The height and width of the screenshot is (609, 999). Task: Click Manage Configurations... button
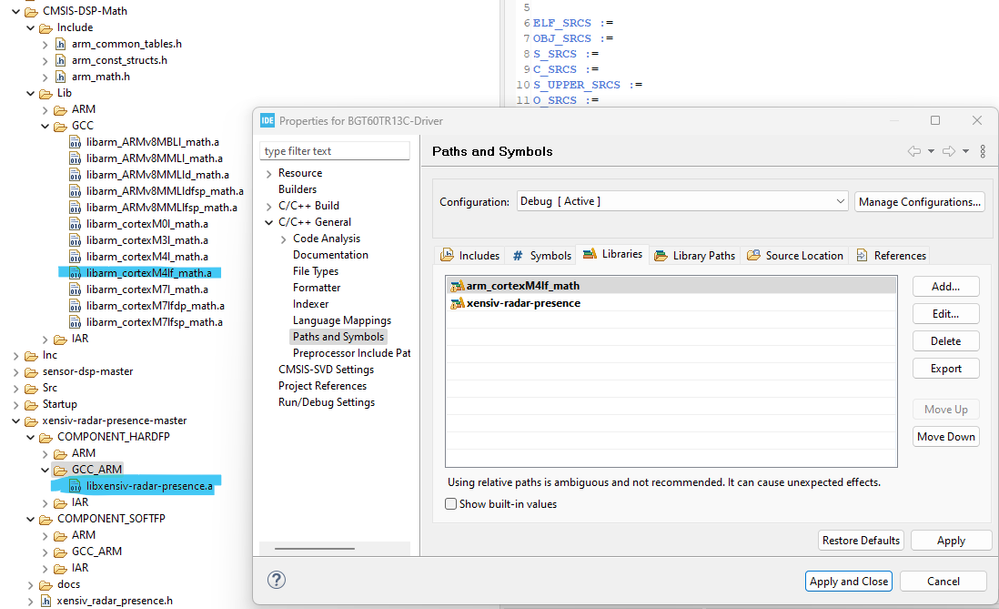[x=919, y=202]
